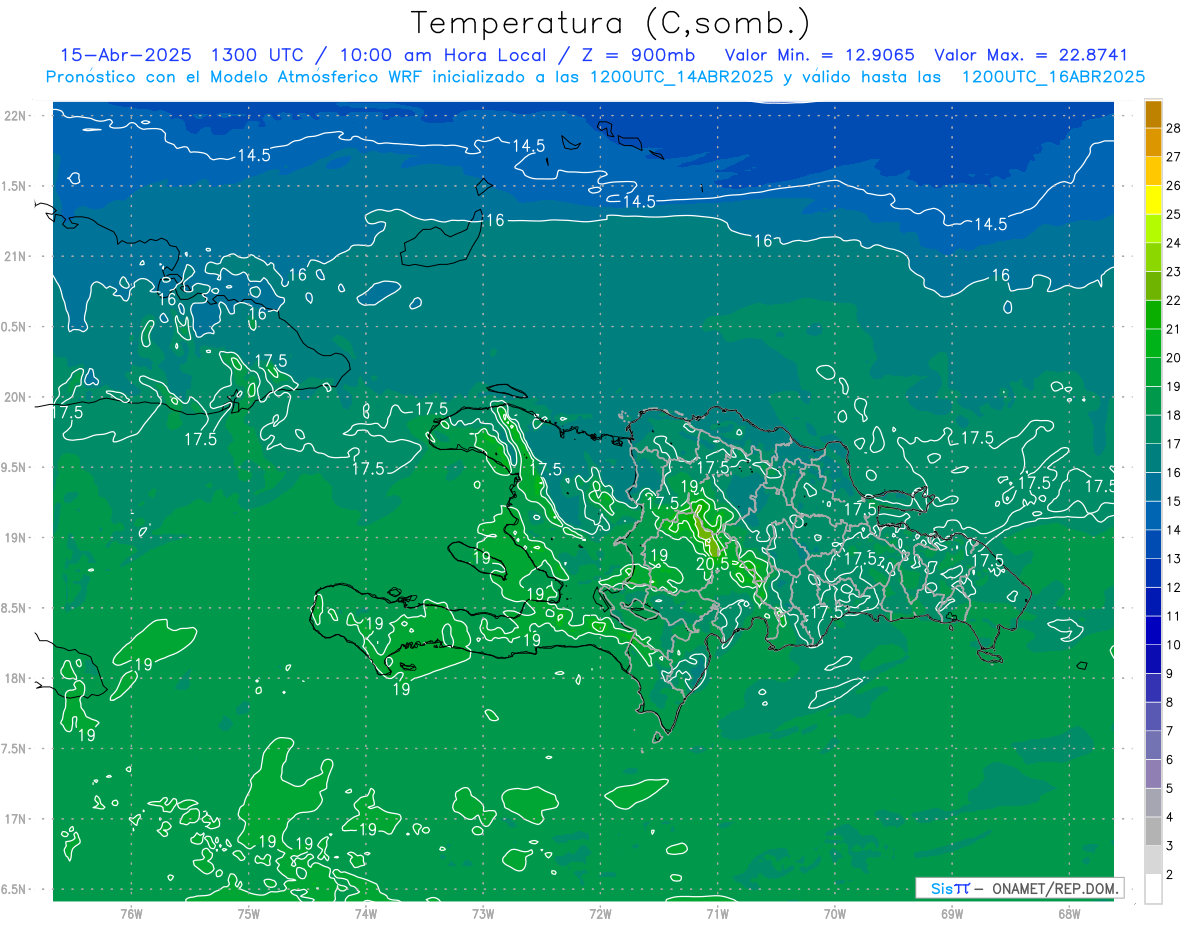The width and height of the screenshot is (1200, 927).
Task: Click color scale label "23"
Action: 1174,271
